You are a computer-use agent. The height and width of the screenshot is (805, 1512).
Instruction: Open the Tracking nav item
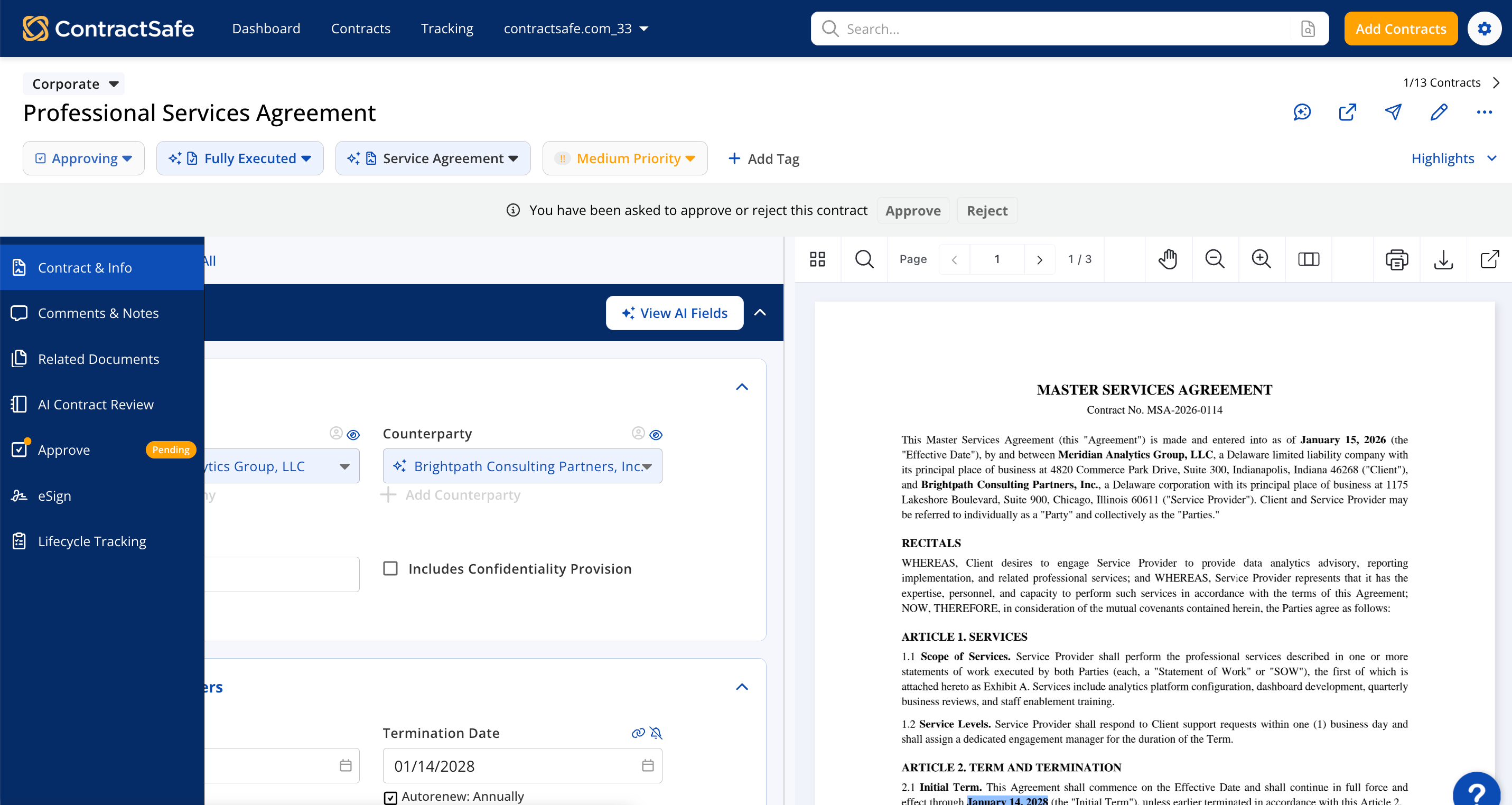446,28
